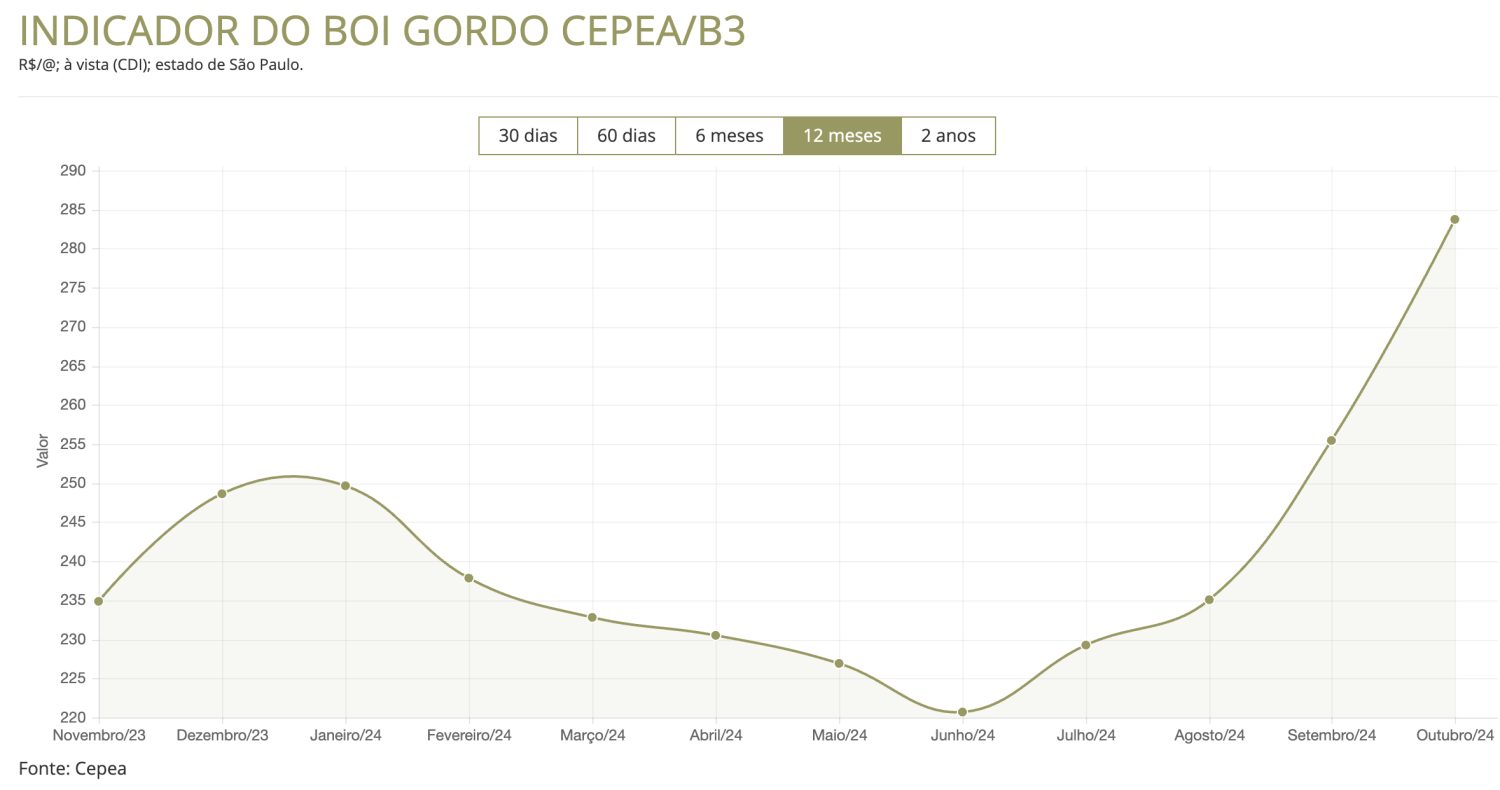
Task: Choose the 6 meses range
Action: point(729,136)
